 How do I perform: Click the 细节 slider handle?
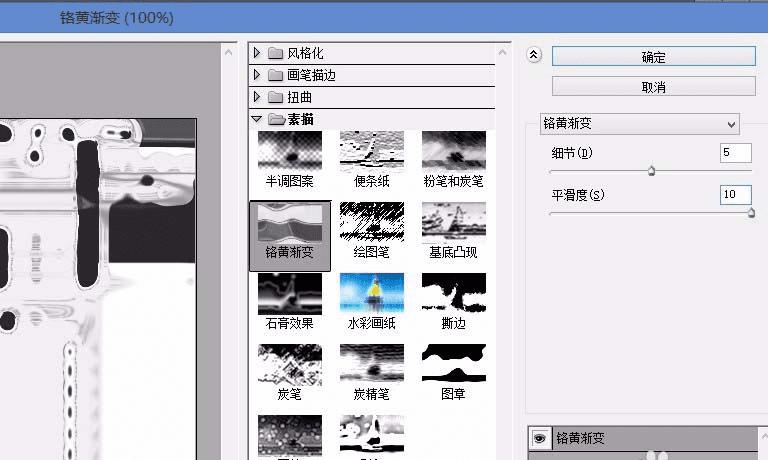[x=651, y=171]
